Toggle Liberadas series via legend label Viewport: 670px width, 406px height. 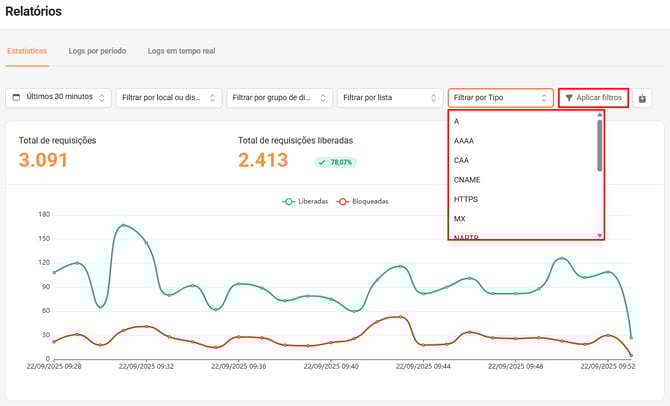point(312,201)
